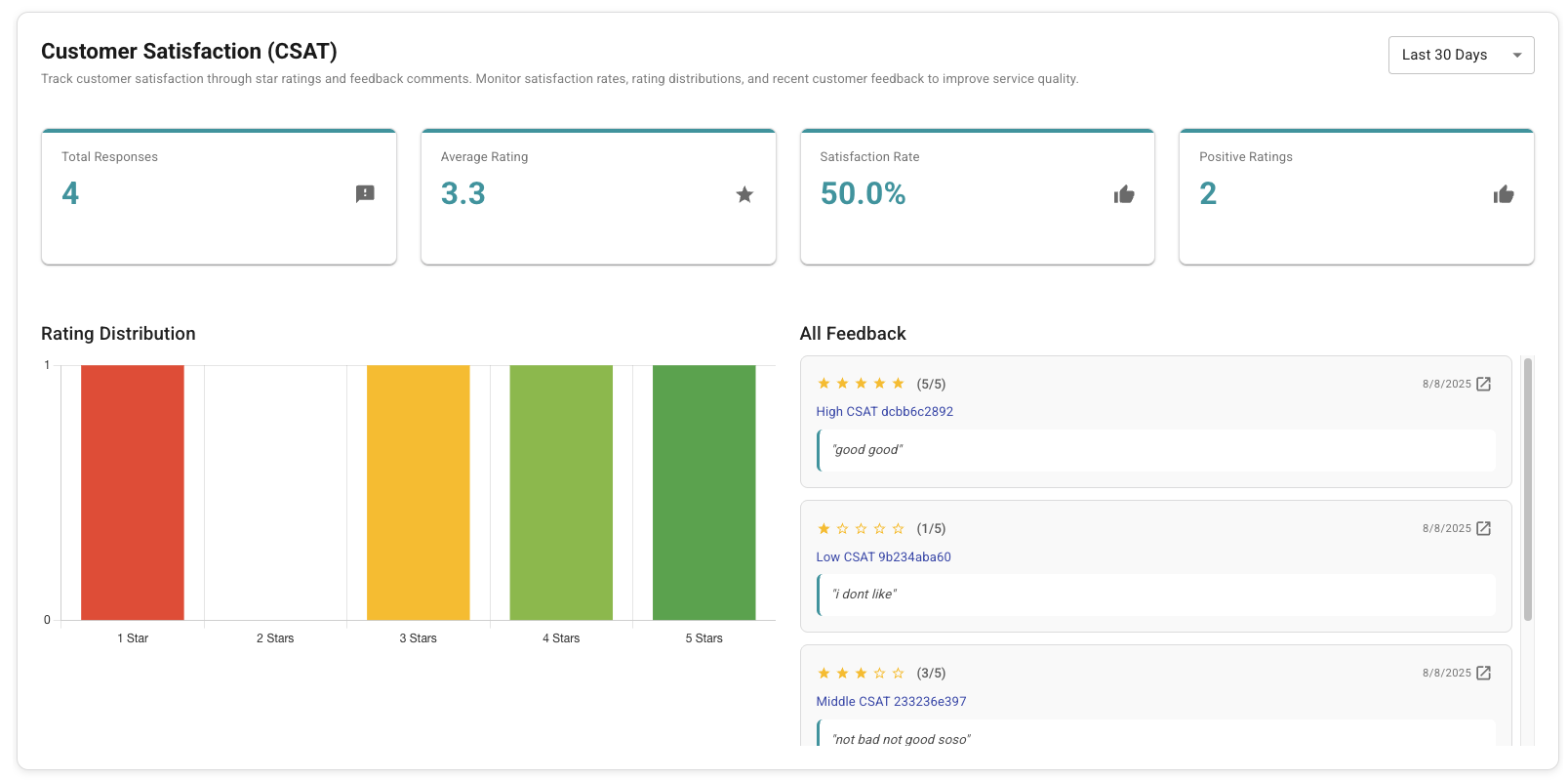
Task: Click the dropdown arrow next to Last 30 Days
Action: coord(1517,55)
